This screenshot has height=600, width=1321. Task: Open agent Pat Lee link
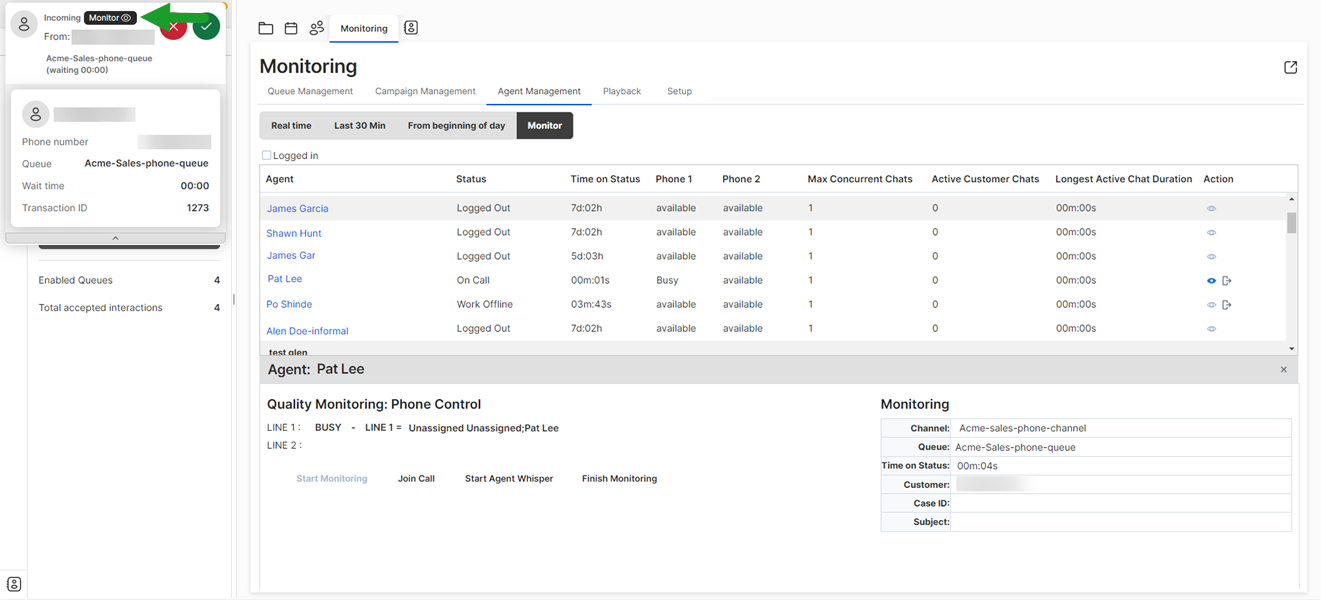(285, 279)
